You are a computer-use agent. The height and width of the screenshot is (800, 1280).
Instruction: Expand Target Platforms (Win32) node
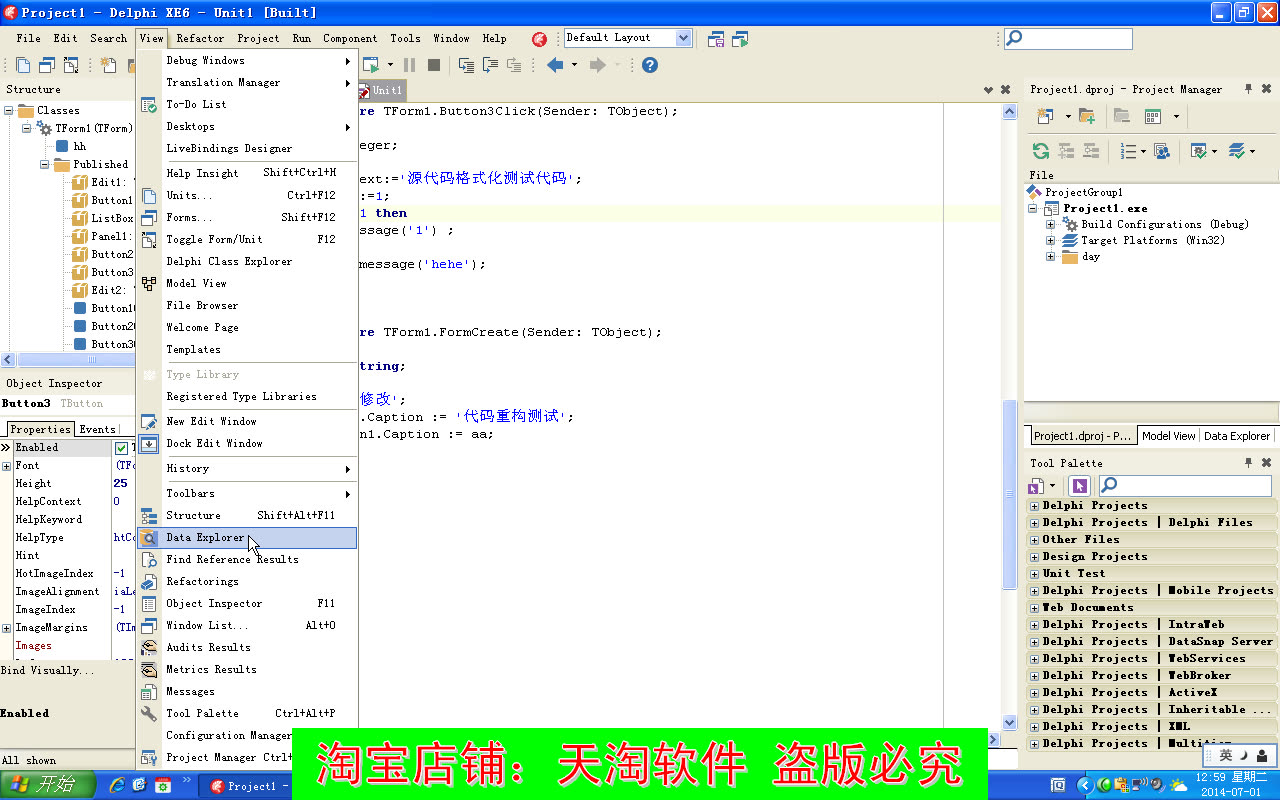coord(1051,241)
